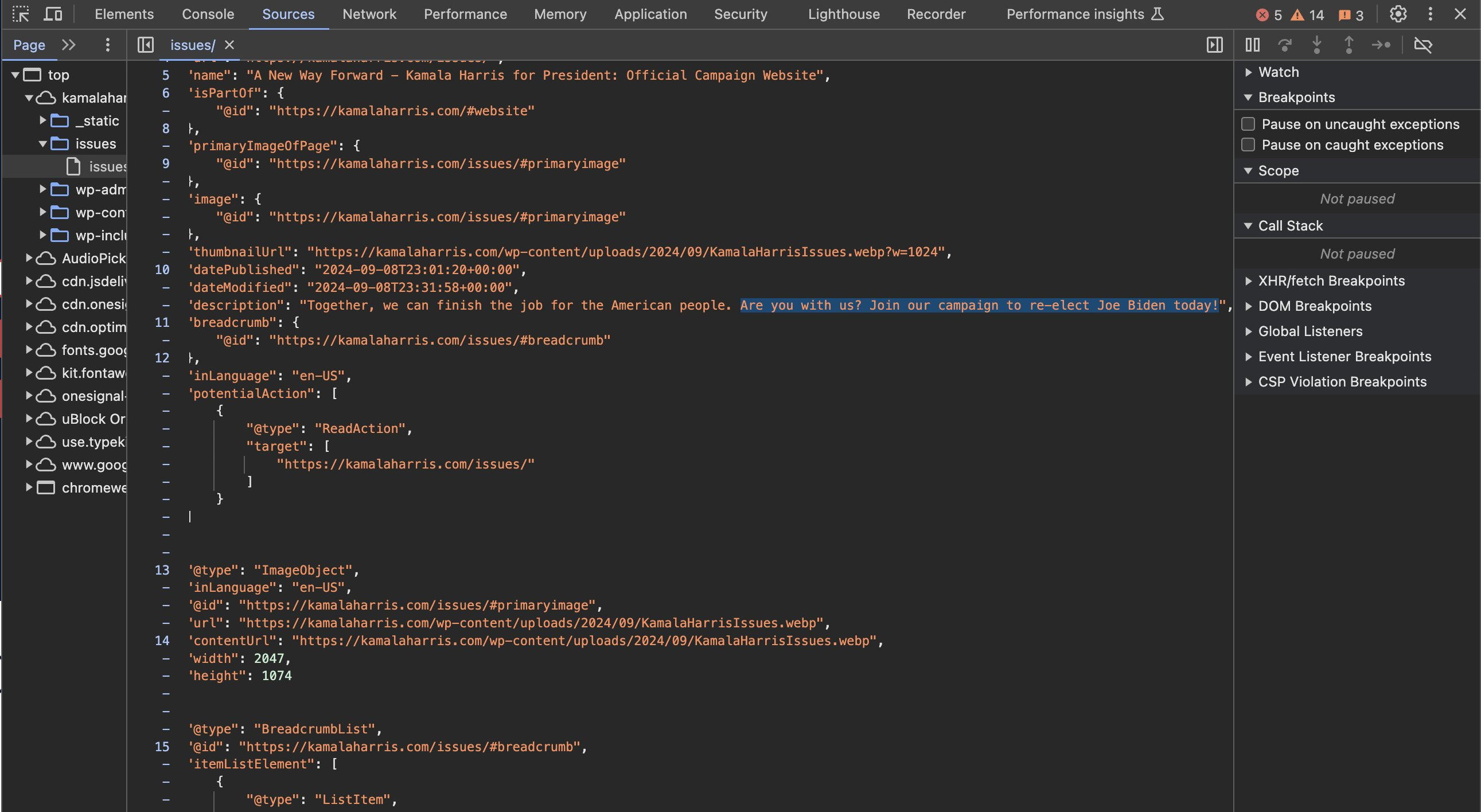Screen dimensions: 1481x812
Task: Open the navigator pane three-dot menu
Action: 107,45
